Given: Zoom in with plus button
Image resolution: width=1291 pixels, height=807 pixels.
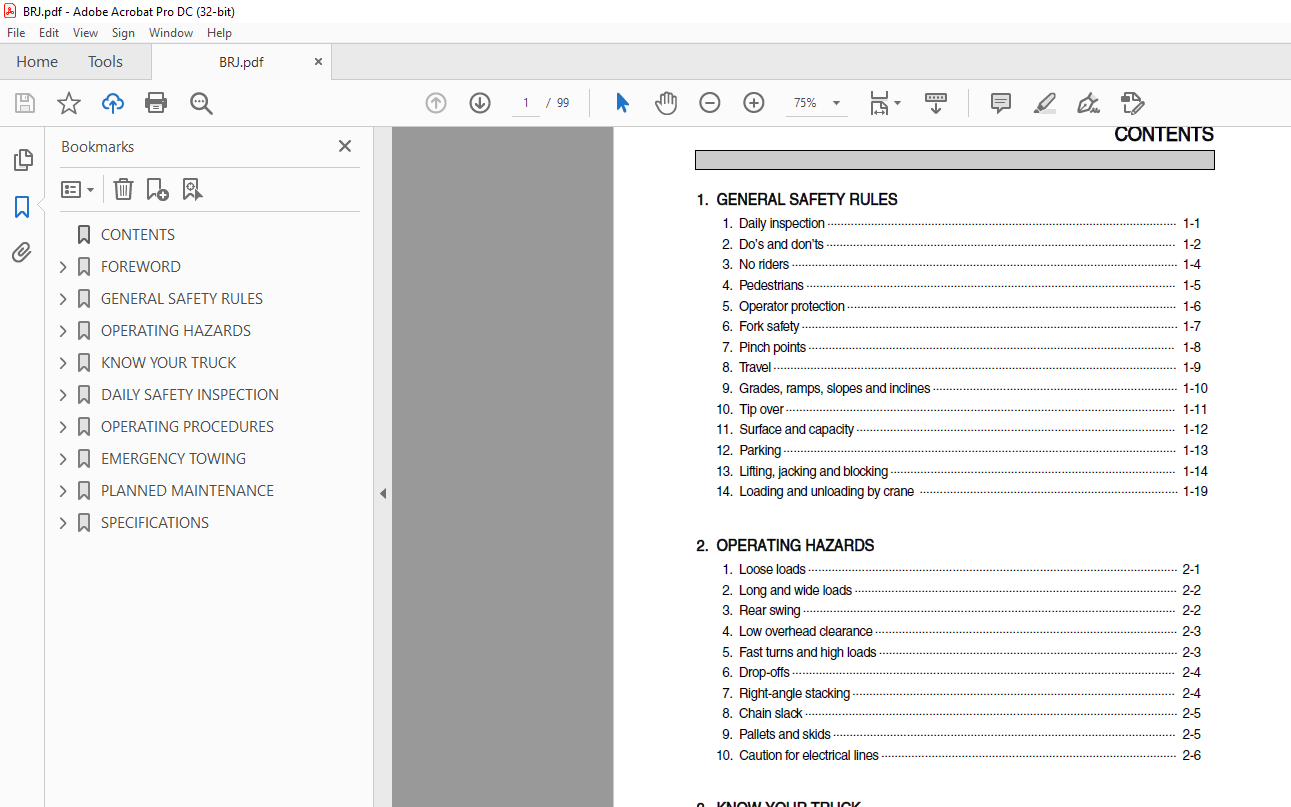Looking at the screenshot, I should click(x=754, y=103).
